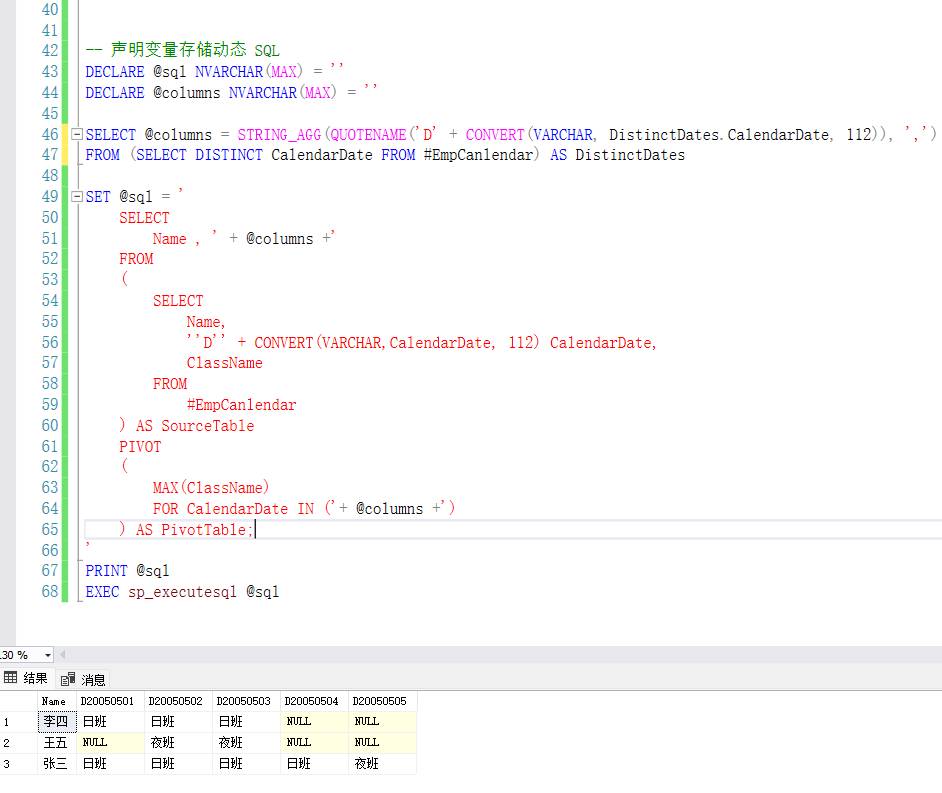Switch to the 消息 messages tab
Image resolution: width=942 pixels, height=793 pixels.
coord(84,679)
